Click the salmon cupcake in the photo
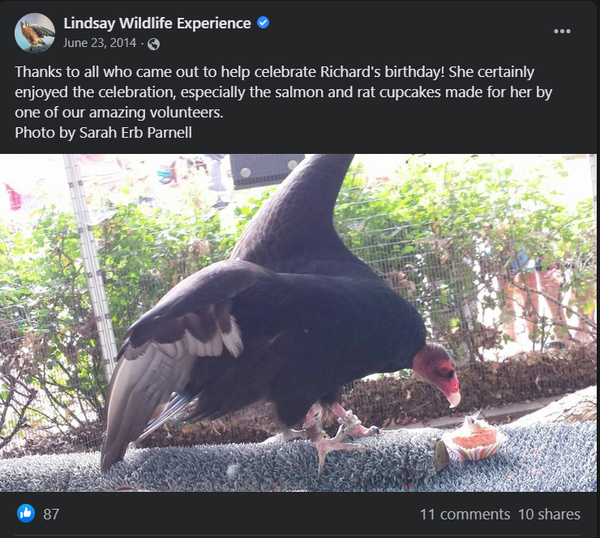600x538 pixels. click(474, 439)
